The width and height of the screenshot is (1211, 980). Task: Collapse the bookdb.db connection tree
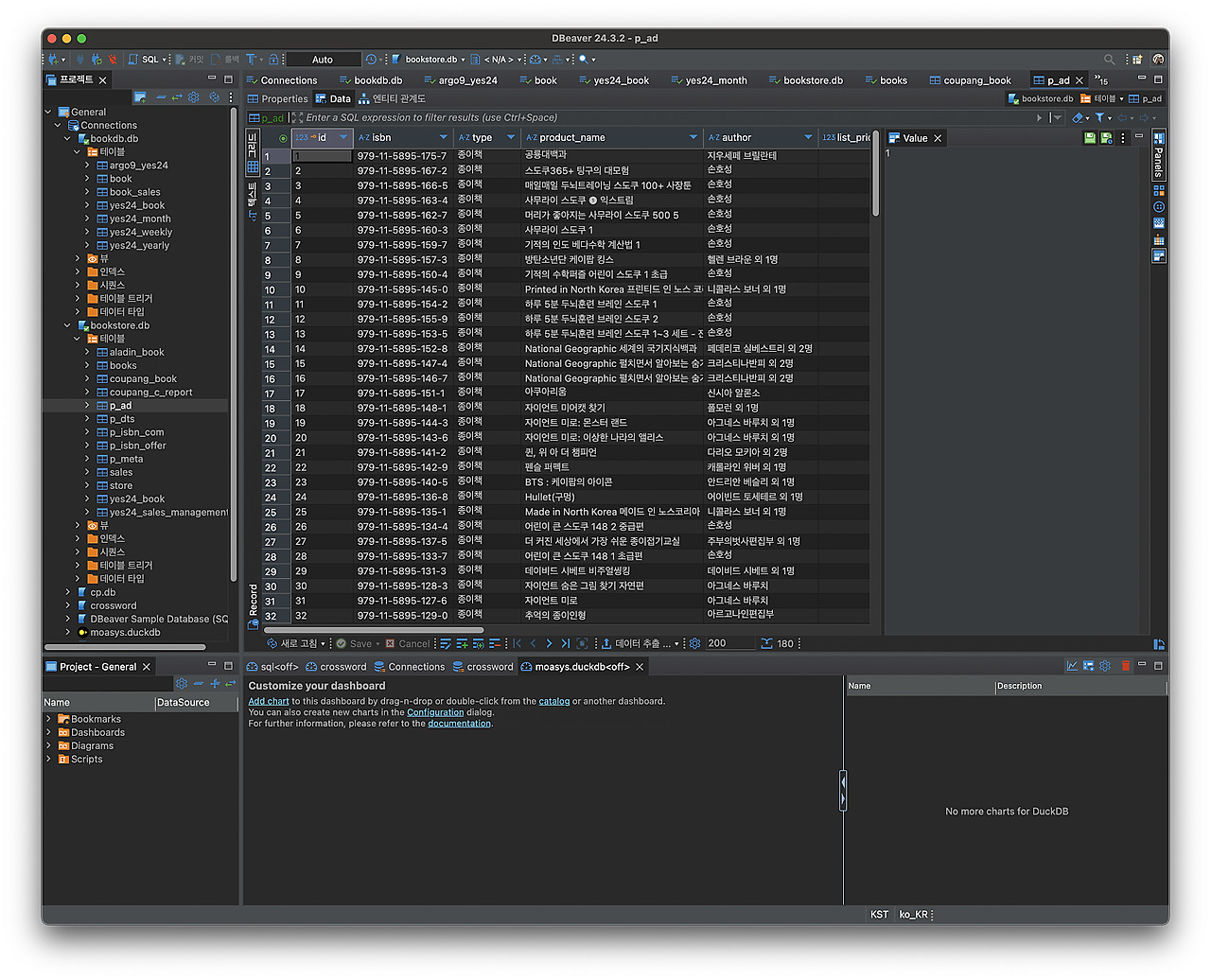pyautogui.click(x=67, y=139)
